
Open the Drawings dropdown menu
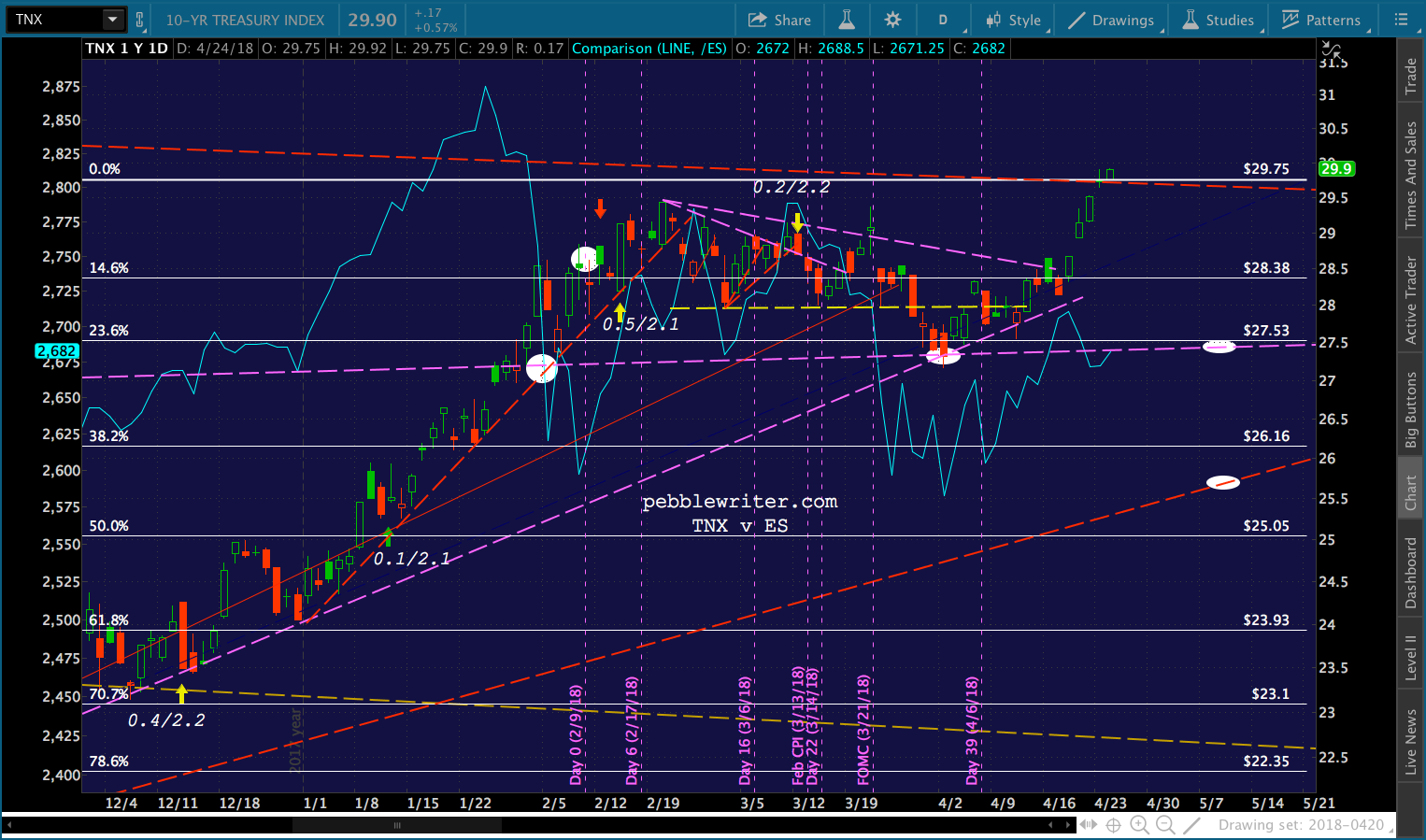pos(1111,20)
